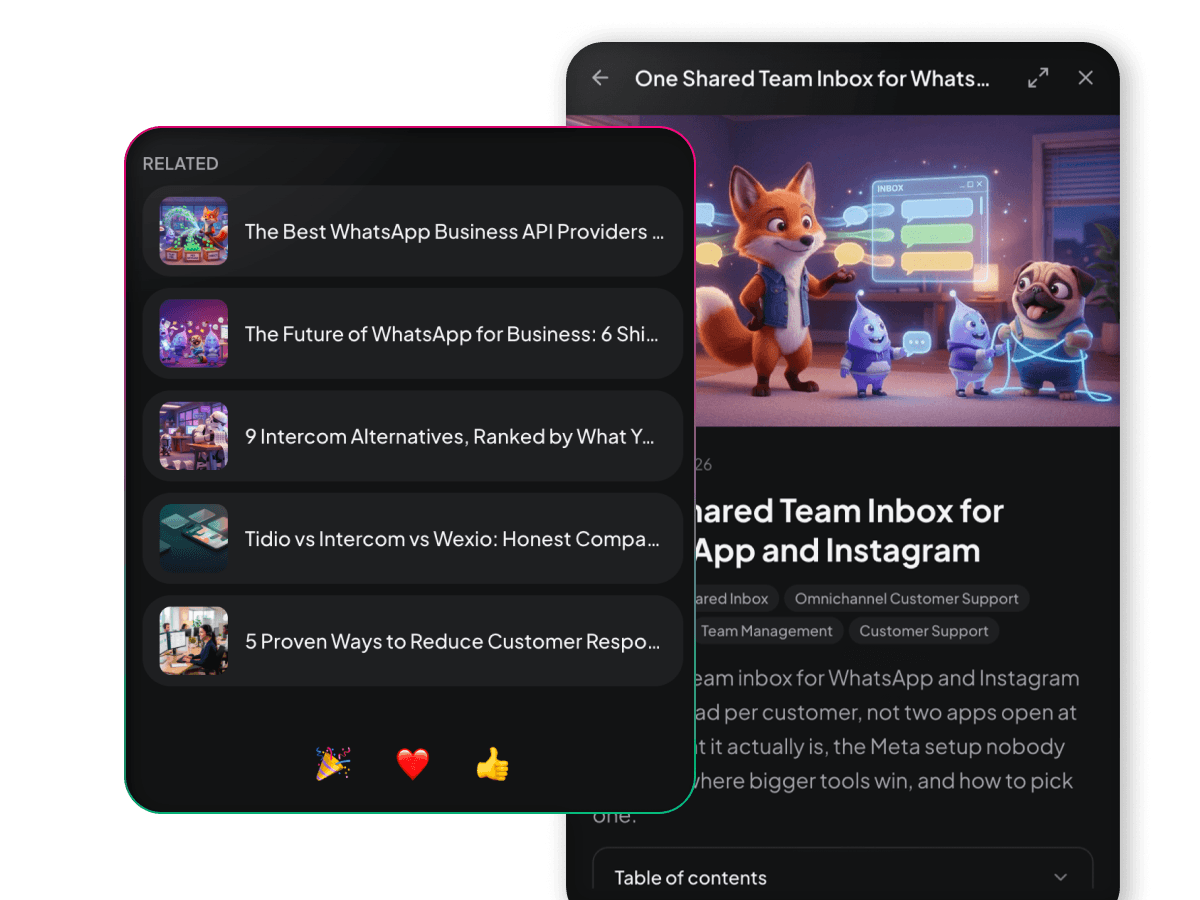Click thumbnail of WhatsApp Business API Providers article
Screen dimensions: 1200x900
[194, 231]
